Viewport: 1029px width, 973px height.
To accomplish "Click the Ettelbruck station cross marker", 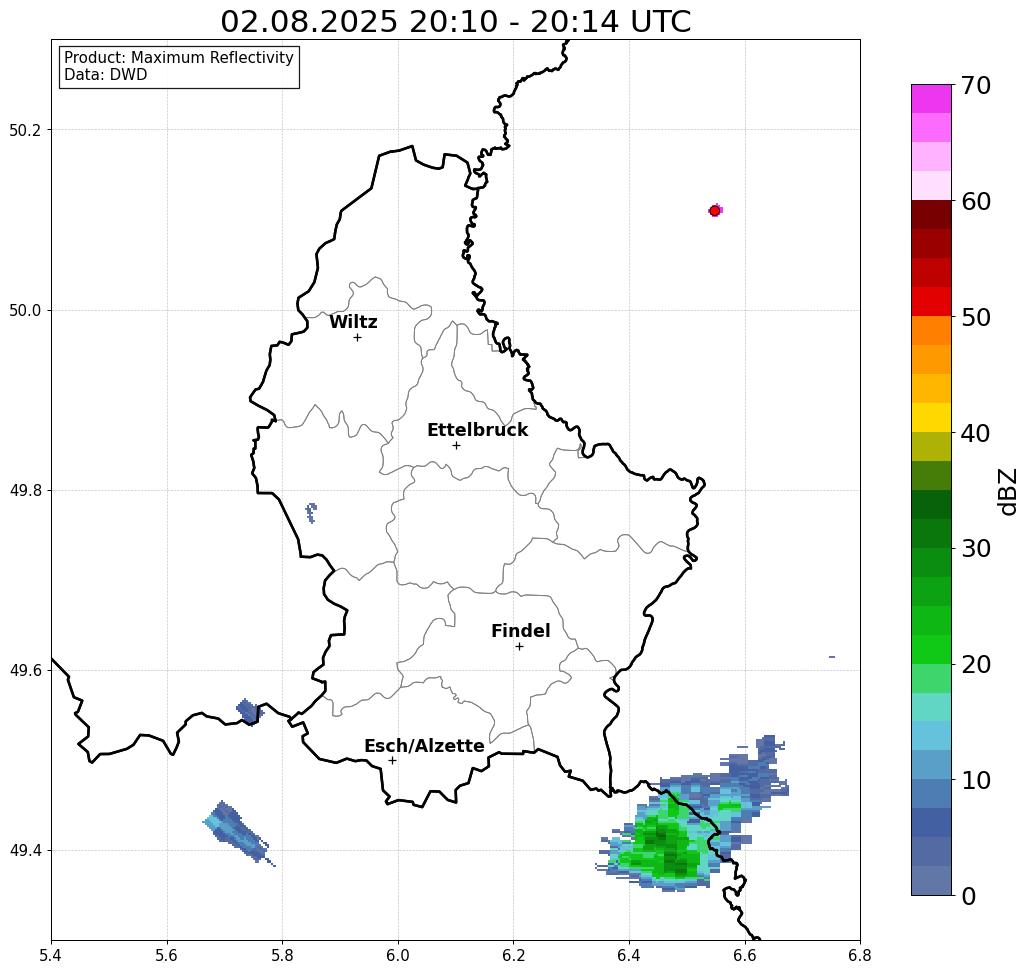I will coord(457,445).
